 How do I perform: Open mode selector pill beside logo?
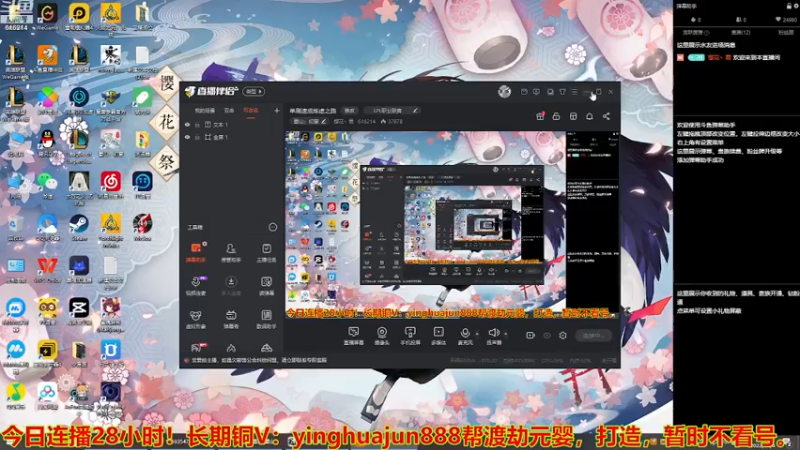coord(254,91)
